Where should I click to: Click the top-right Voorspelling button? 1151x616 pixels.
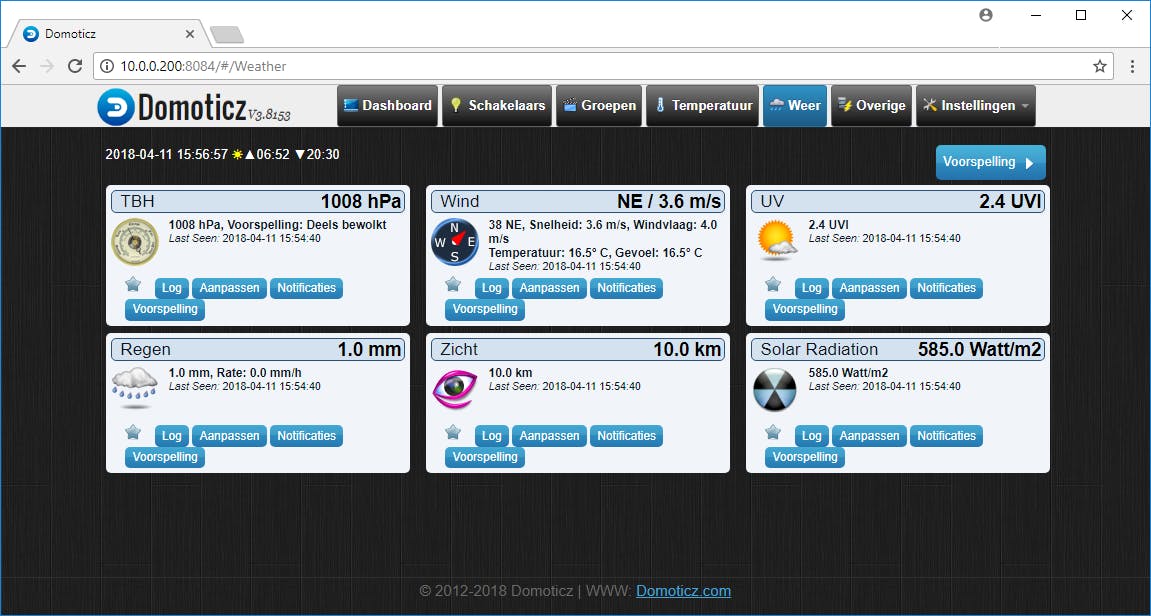point(990,162)
